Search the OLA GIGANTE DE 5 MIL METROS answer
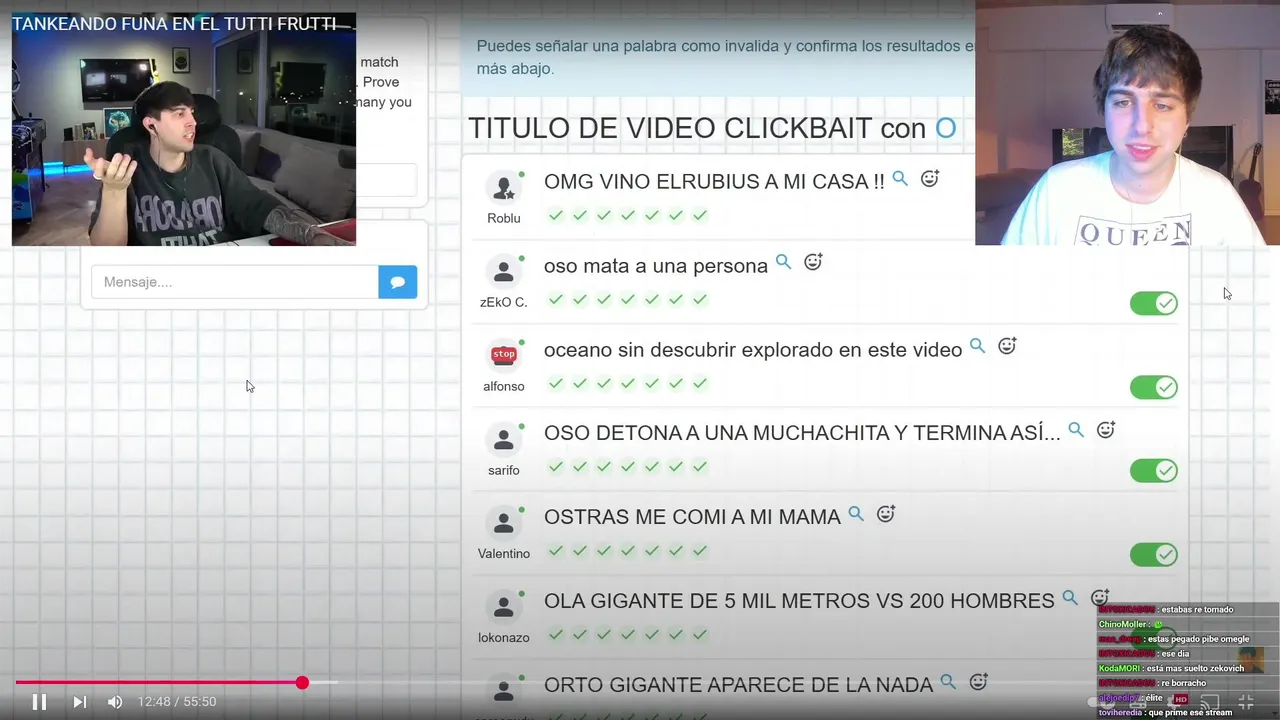 [1070, 599]
